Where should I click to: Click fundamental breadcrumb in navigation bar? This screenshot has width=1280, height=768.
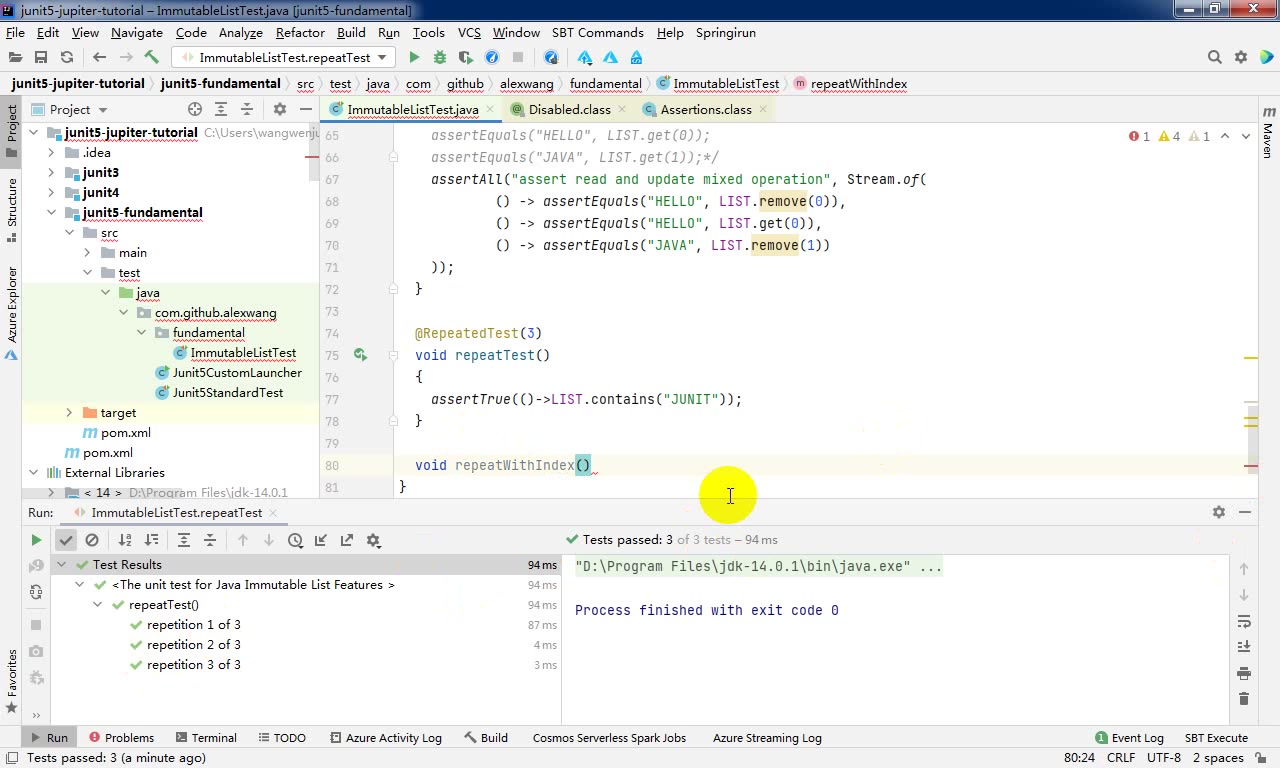[x=605, y=84]
